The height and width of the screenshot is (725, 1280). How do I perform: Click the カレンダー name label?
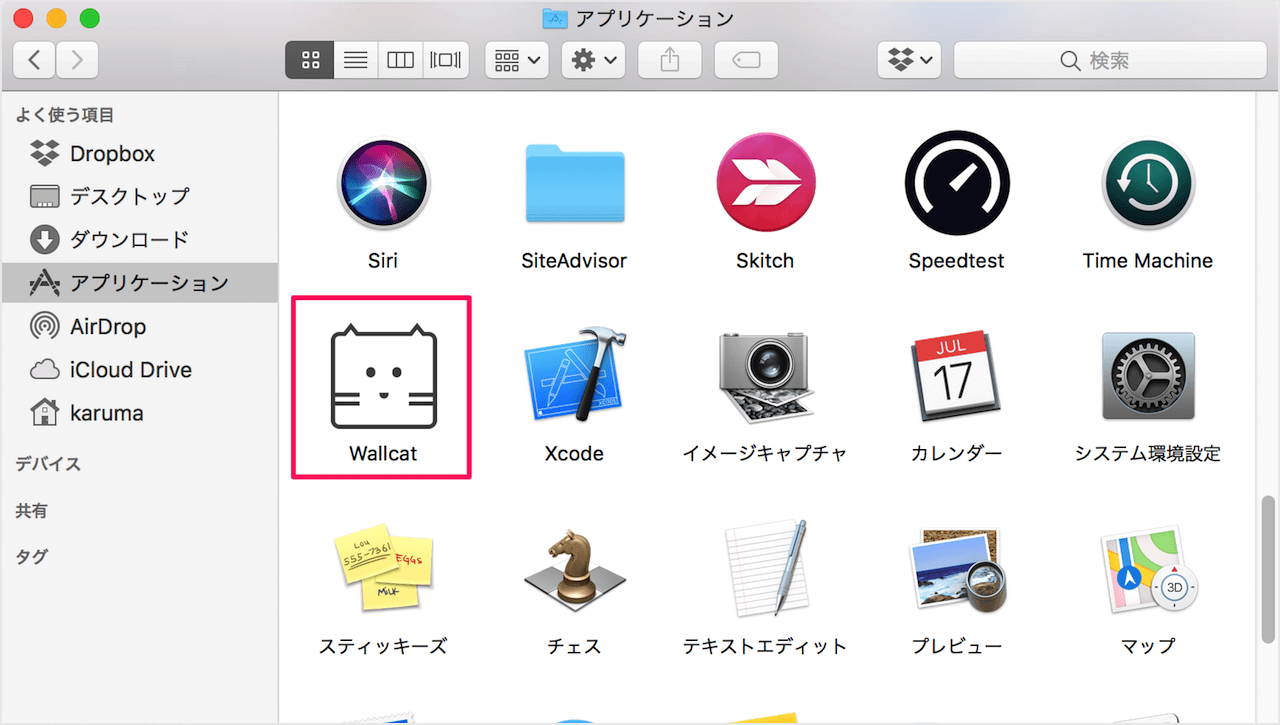coord(957,453)
